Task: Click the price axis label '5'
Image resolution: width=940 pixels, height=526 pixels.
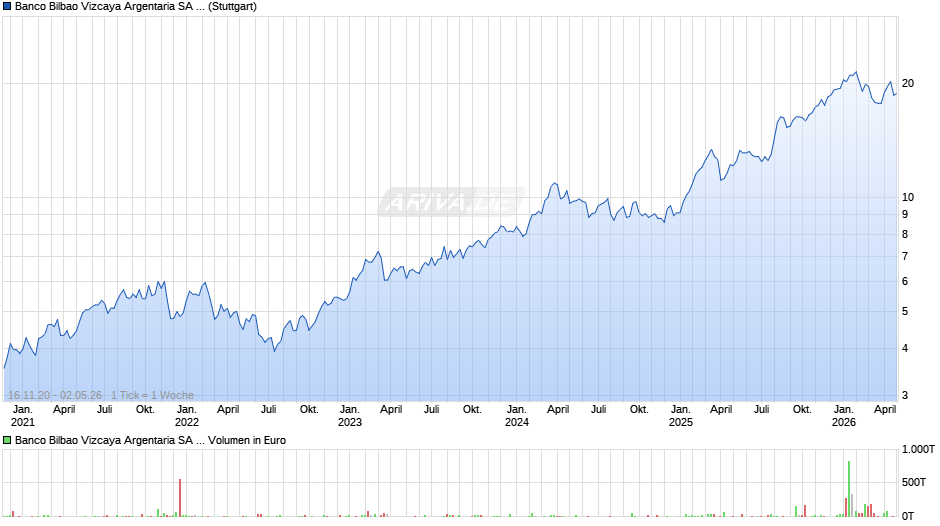Action: [x=905, y=311]
